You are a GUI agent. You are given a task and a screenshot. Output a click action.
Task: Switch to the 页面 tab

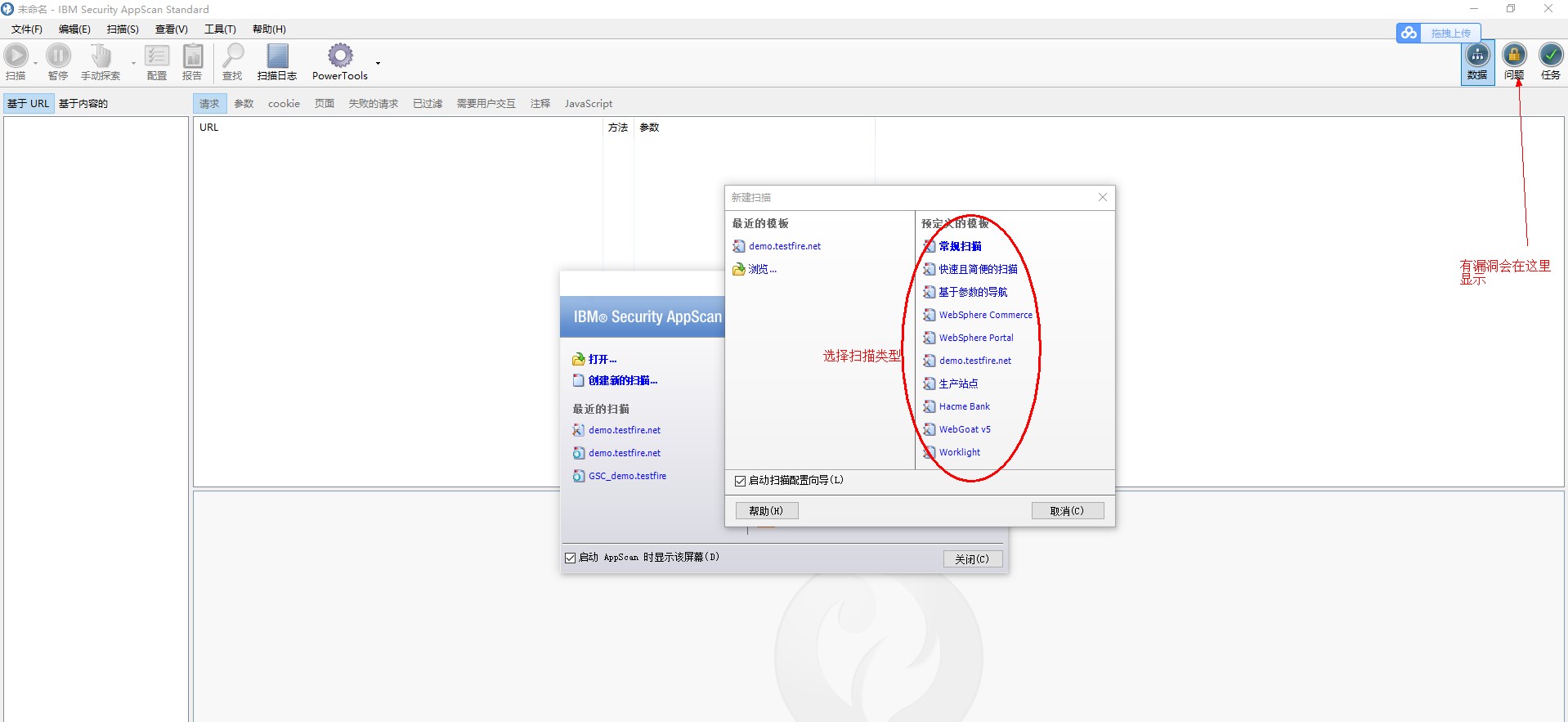[325, 104]
